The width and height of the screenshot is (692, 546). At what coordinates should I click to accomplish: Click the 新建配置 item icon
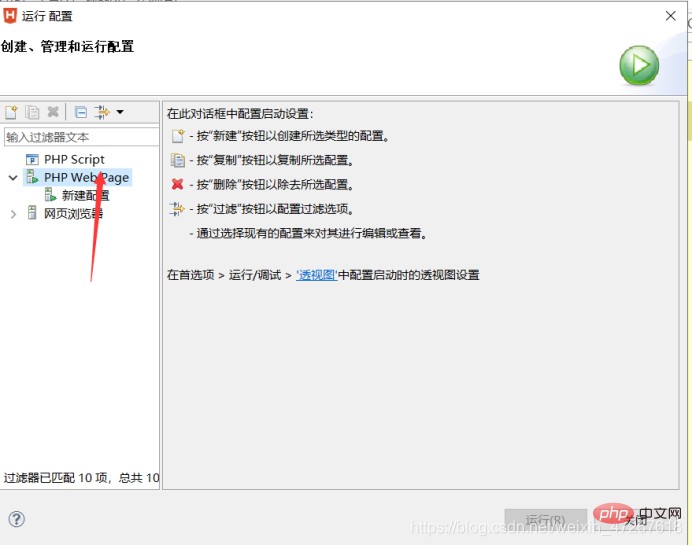(x=50, y=195)
